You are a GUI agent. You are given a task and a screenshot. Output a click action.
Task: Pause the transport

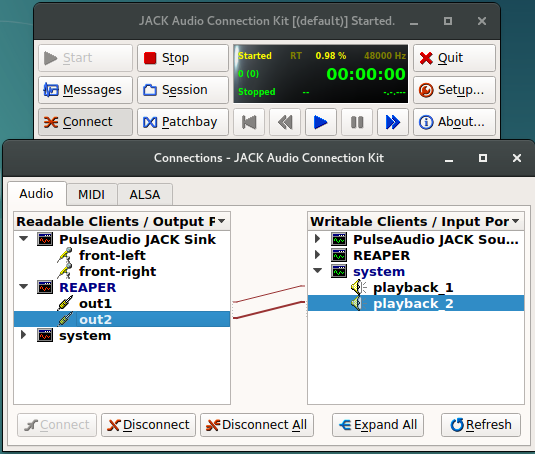tap(357, 122)
